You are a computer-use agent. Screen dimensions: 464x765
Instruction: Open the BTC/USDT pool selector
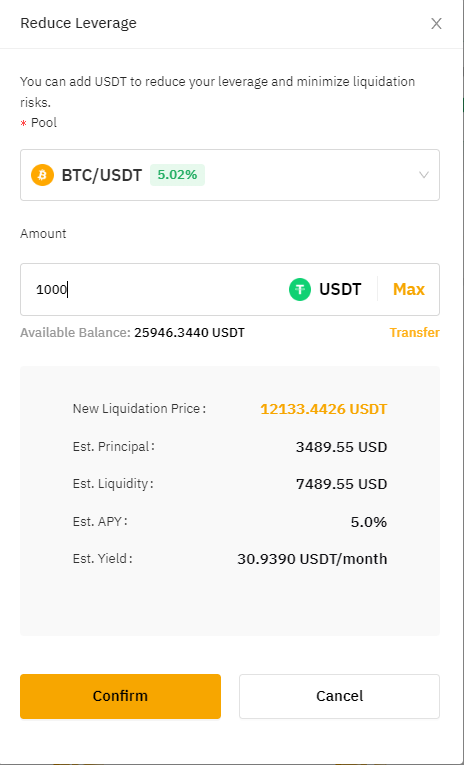[x=230, y=175]
